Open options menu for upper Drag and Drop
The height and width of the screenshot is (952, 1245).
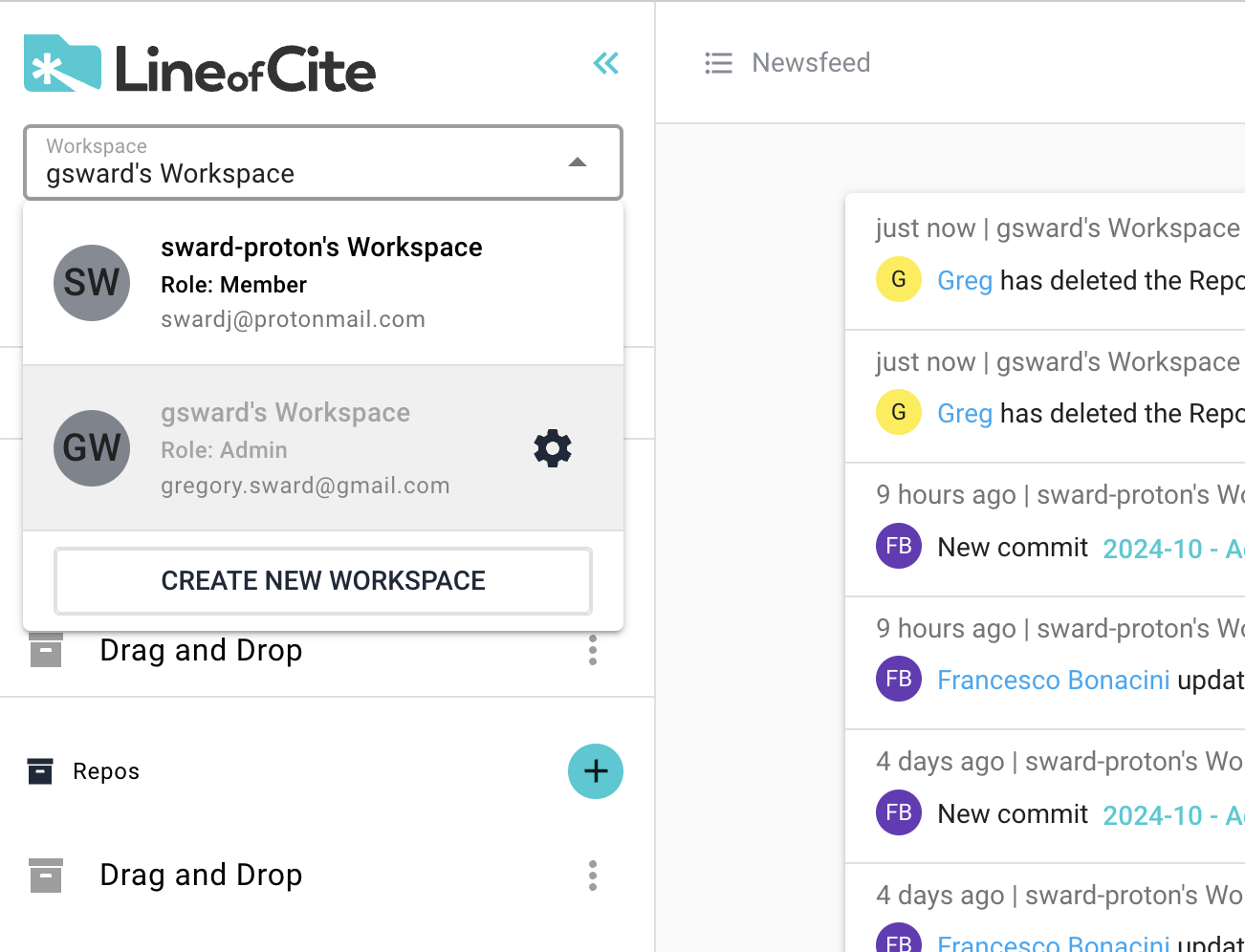coord(593,651)
